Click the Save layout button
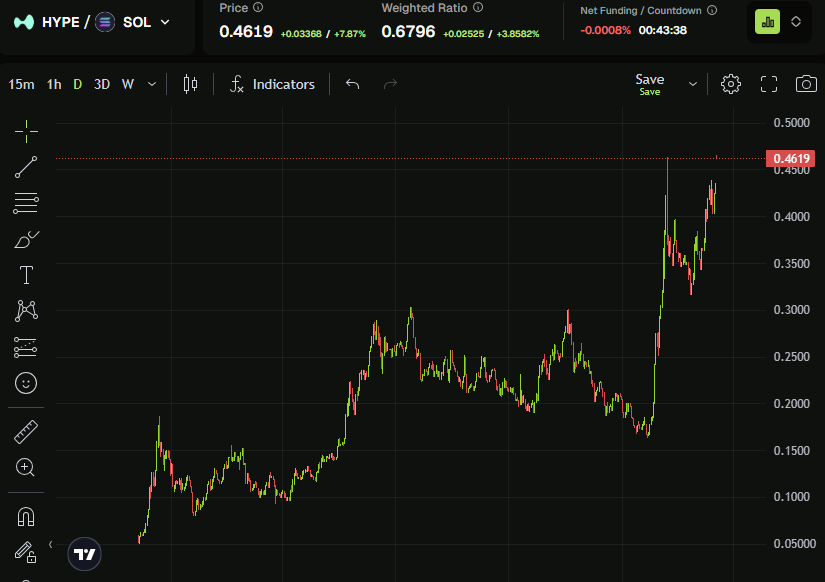Viewport: 825px width, 582px height. (x=650, y=84)
